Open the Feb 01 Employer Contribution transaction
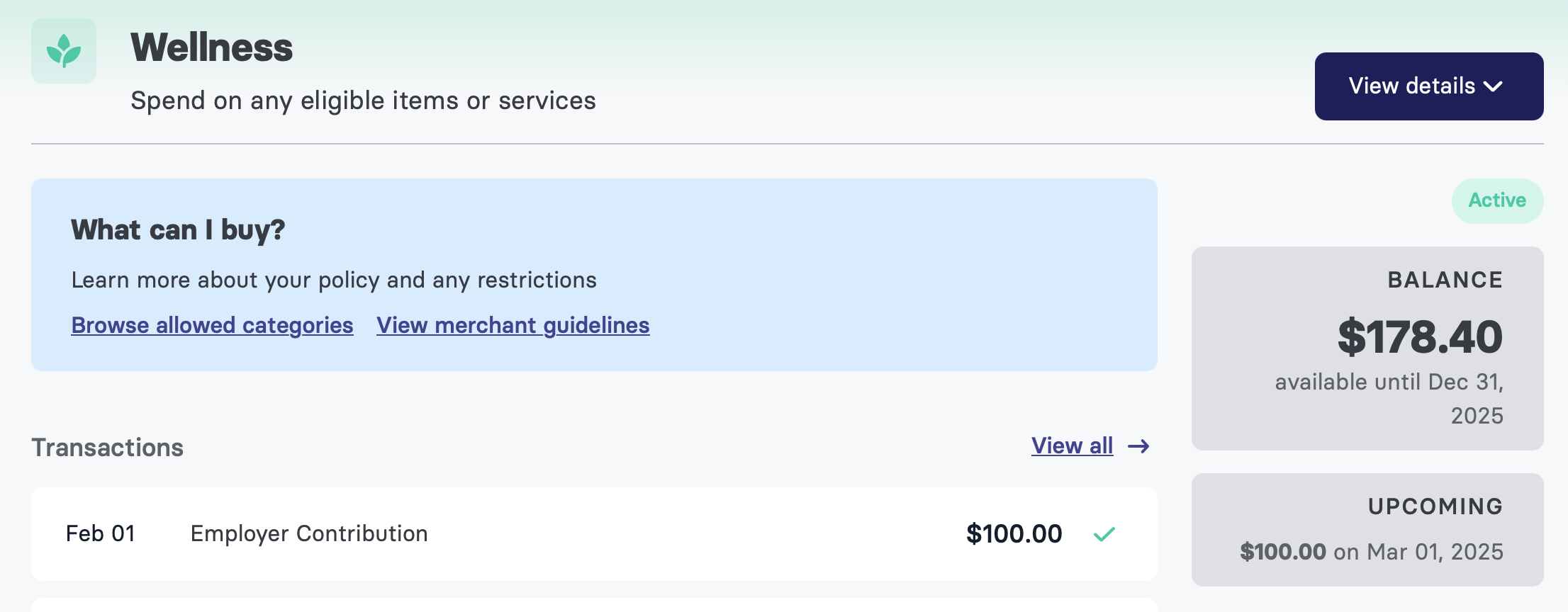Image resolution: width=1568 pixels, height=612 pixels. 594,534
